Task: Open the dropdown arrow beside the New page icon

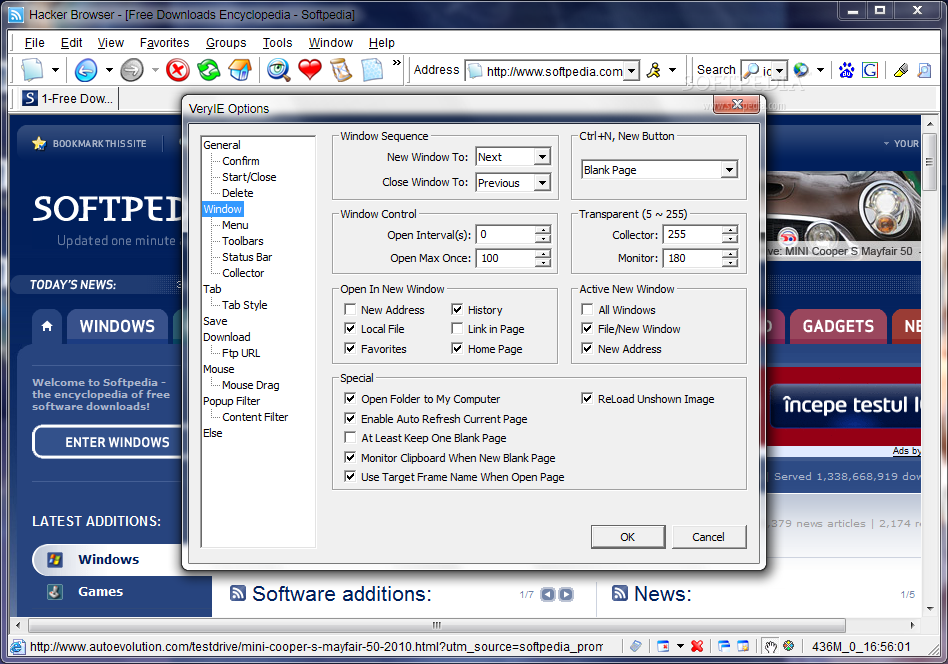Action: click(x=55, y=70)
